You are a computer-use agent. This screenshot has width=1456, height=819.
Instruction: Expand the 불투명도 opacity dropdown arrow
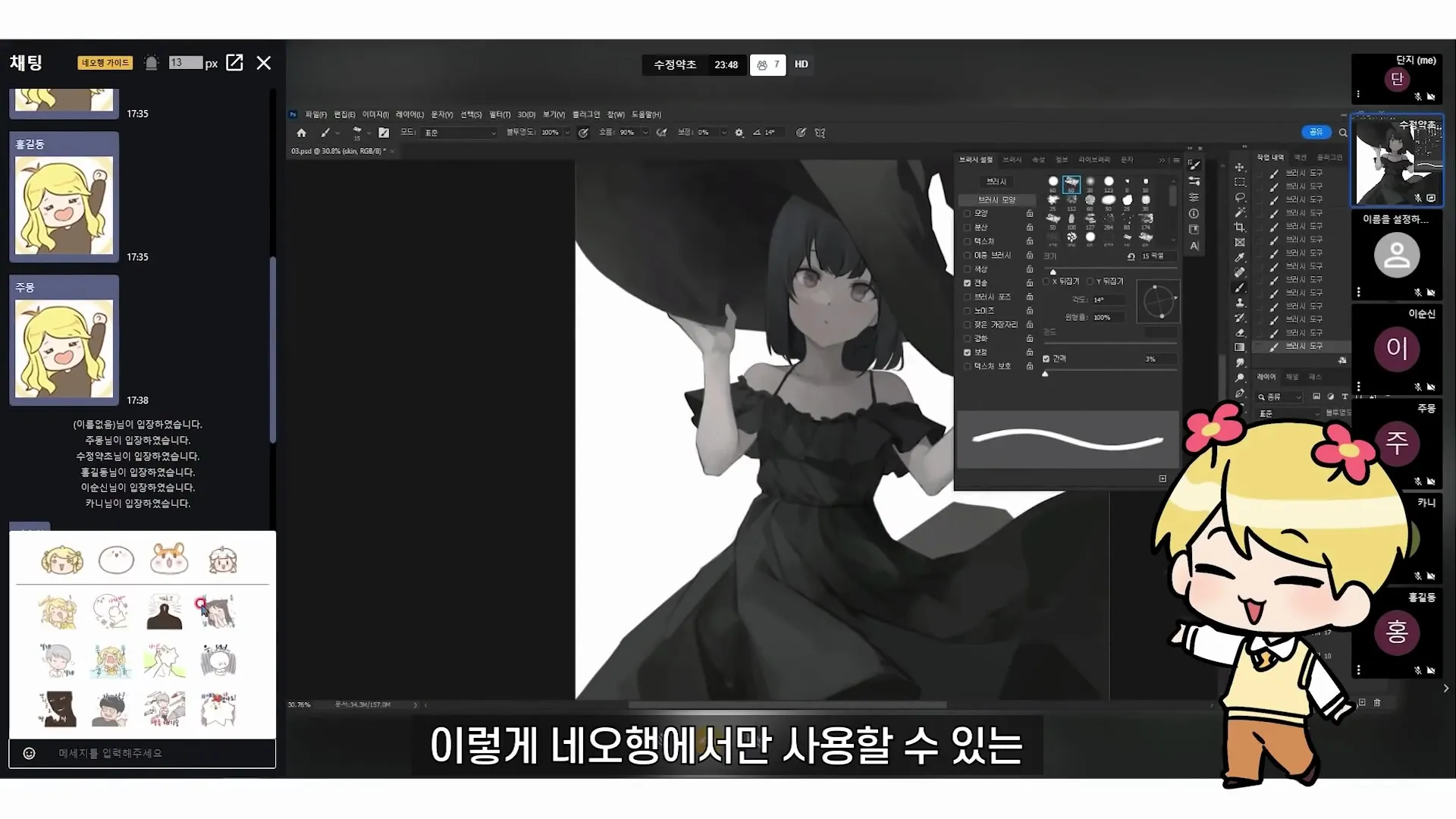[x=567, y=133]
